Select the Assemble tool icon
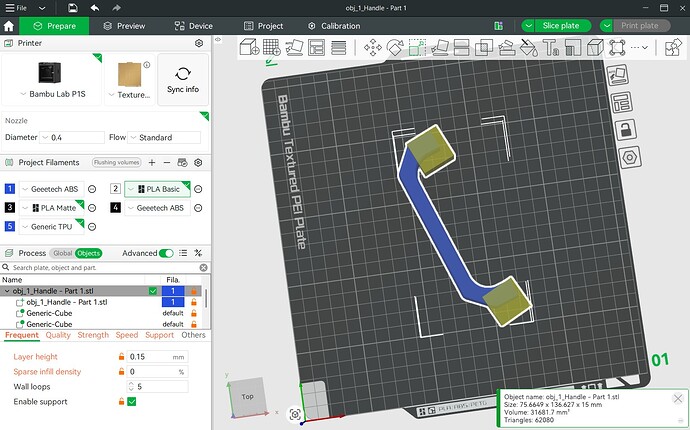The height and width of the screenshot is (430, 690). 617,47
